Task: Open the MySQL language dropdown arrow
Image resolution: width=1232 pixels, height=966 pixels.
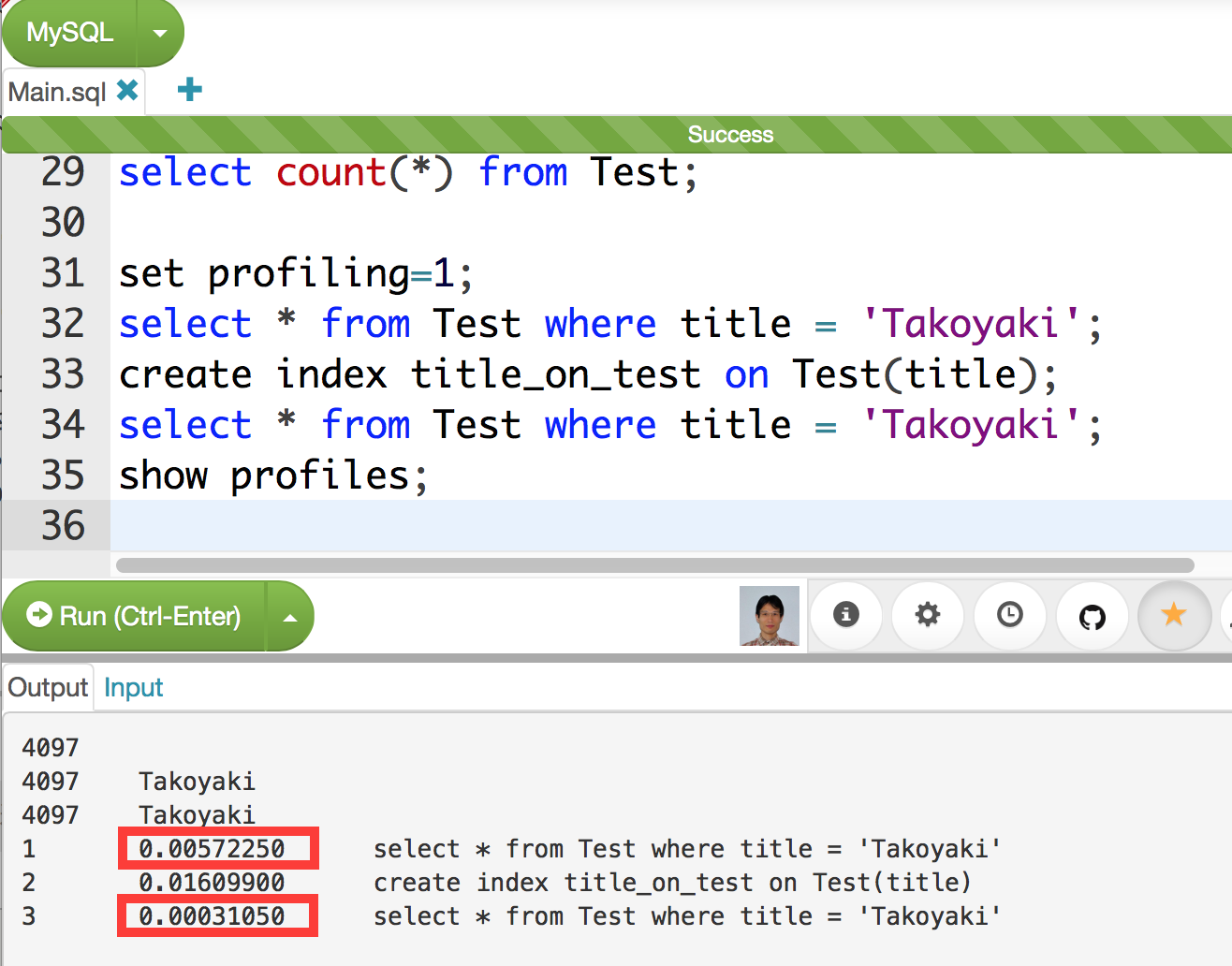Action: (159, 31)
